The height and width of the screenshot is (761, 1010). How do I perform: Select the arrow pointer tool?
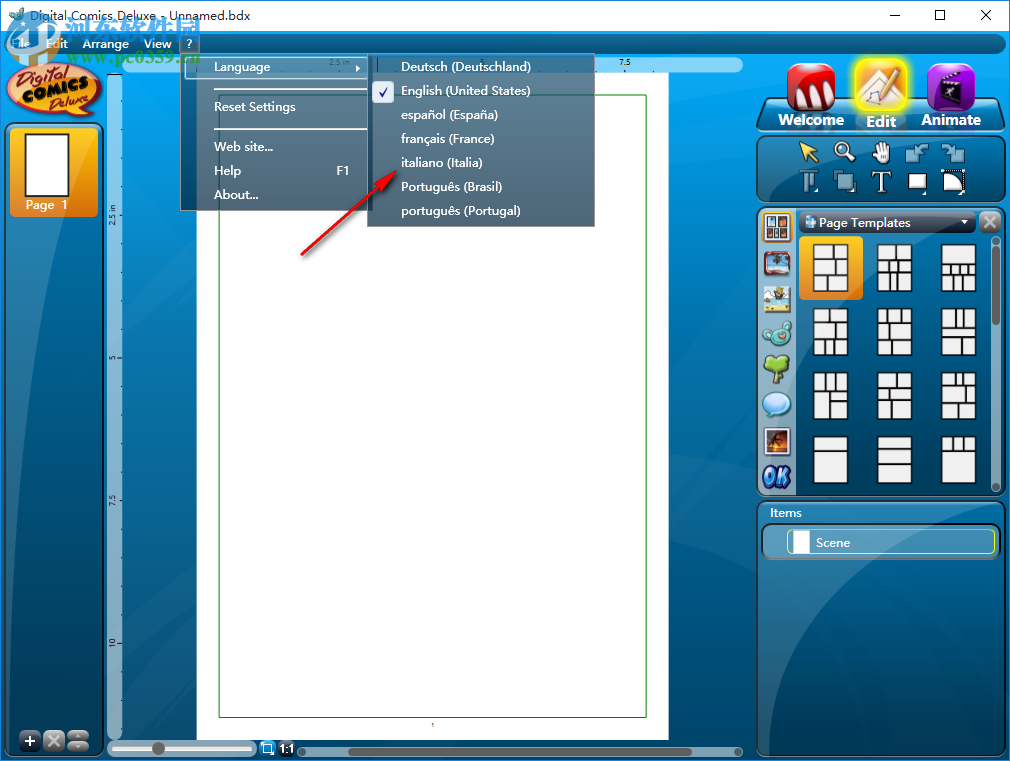808,152
